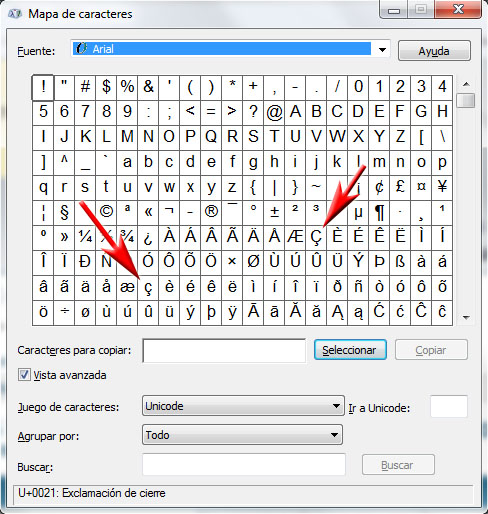Pick the pound sterling £ character
Screen dimensions: 488x514
click(x=400, y=187)
